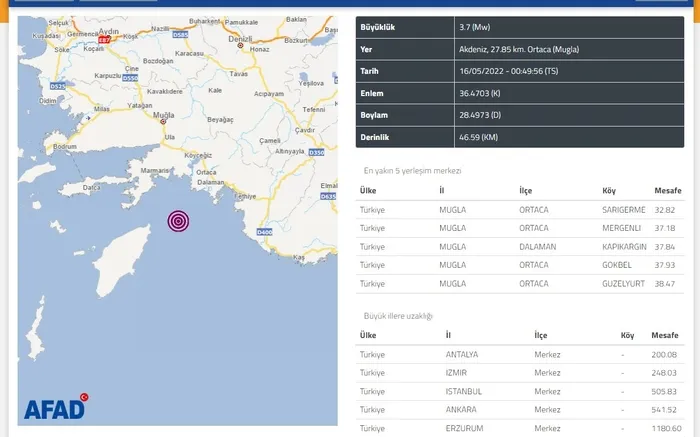The image size is (700, 437).
Task: Click the KAPIKARGIN village cell
Action: tap(624, 247)
